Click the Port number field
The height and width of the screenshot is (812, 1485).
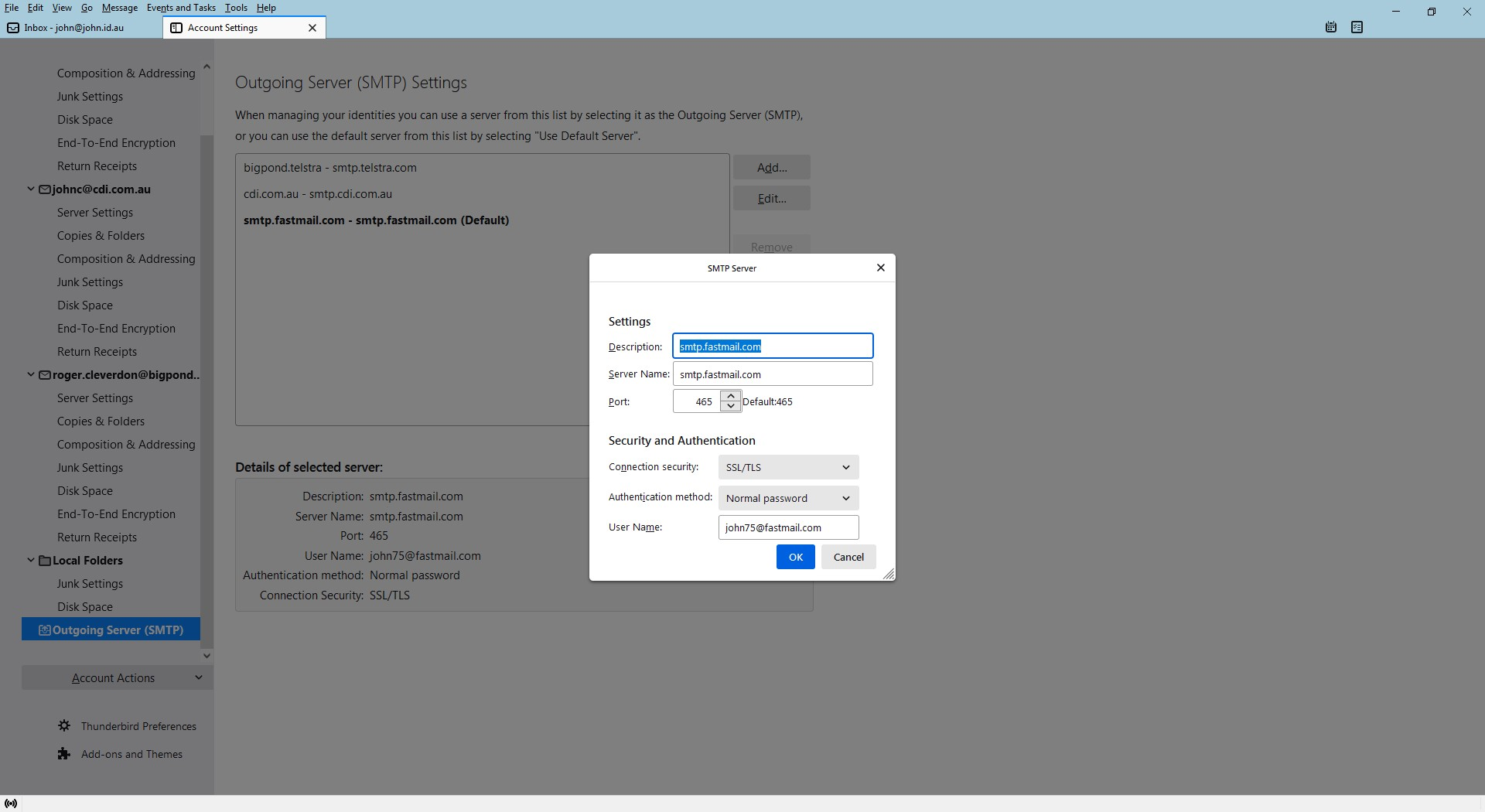[697, 401]
